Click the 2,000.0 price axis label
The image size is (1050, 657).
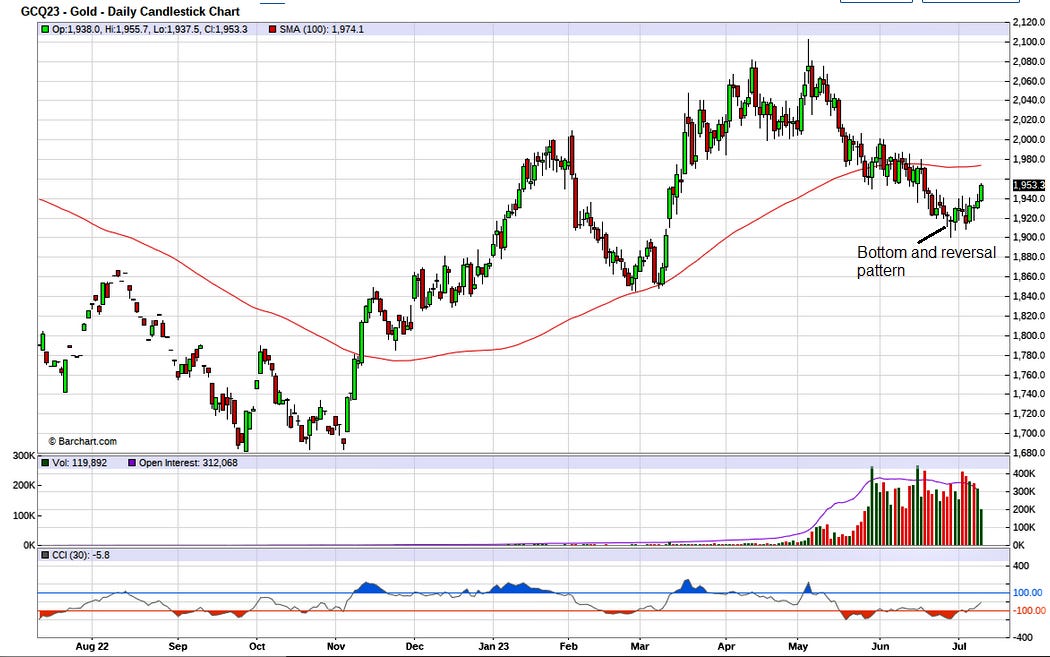[1029, 139]
